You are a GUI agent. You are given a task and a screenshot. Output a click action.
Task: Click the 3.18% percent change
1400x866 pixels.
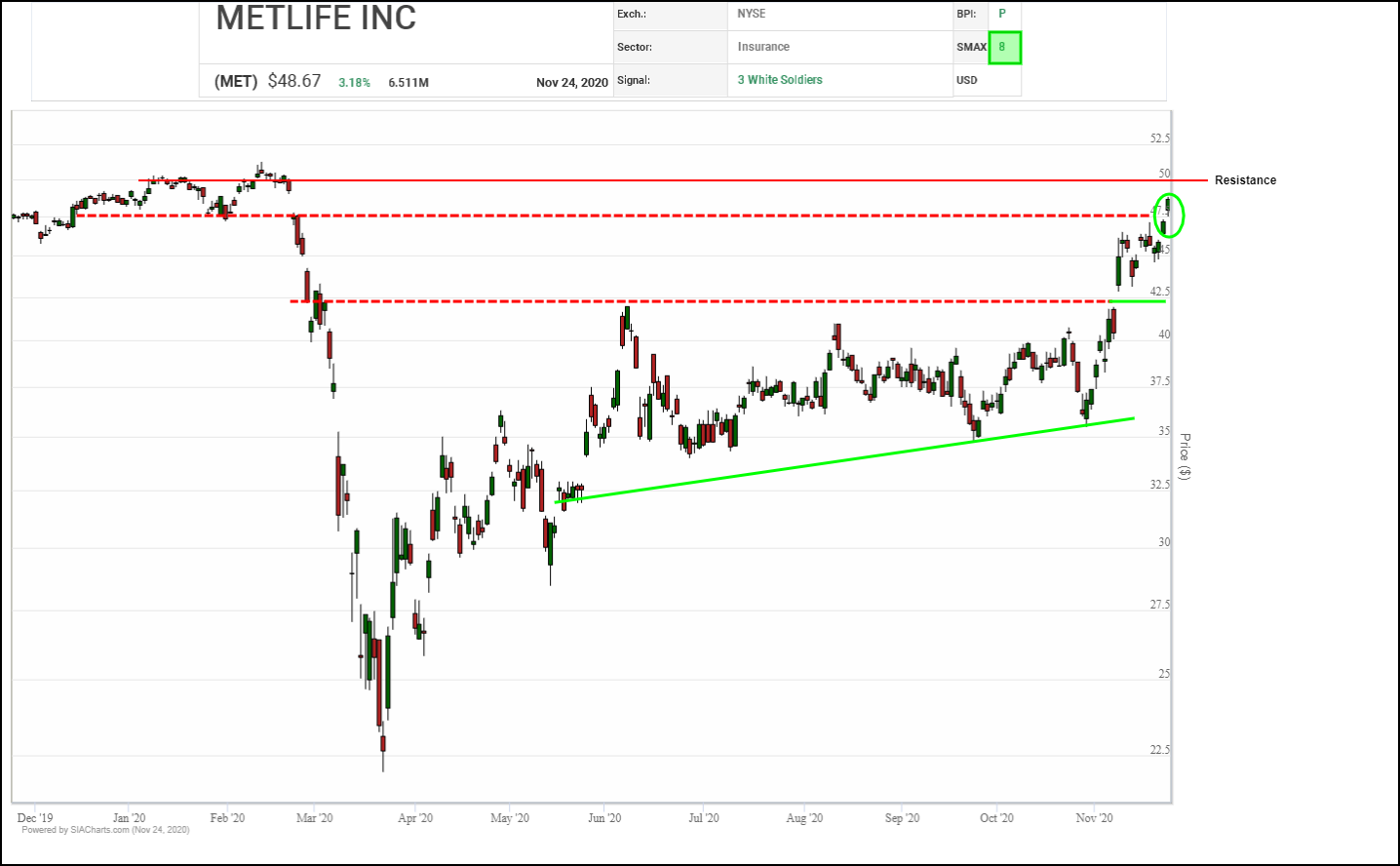354,83
